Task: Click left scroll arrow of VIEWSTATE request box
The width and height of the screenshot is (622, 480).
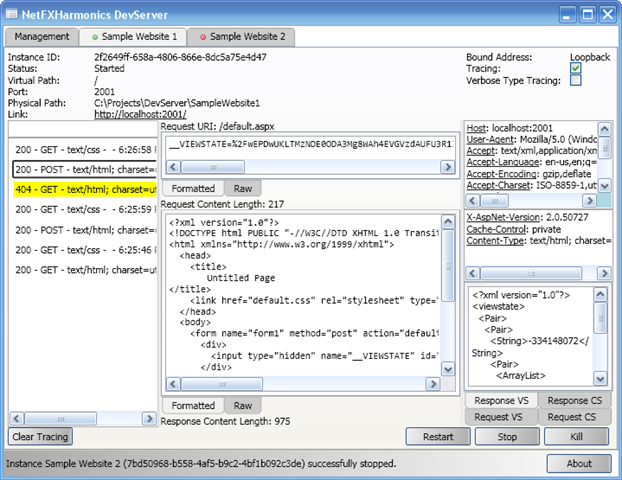Action: 173,167
